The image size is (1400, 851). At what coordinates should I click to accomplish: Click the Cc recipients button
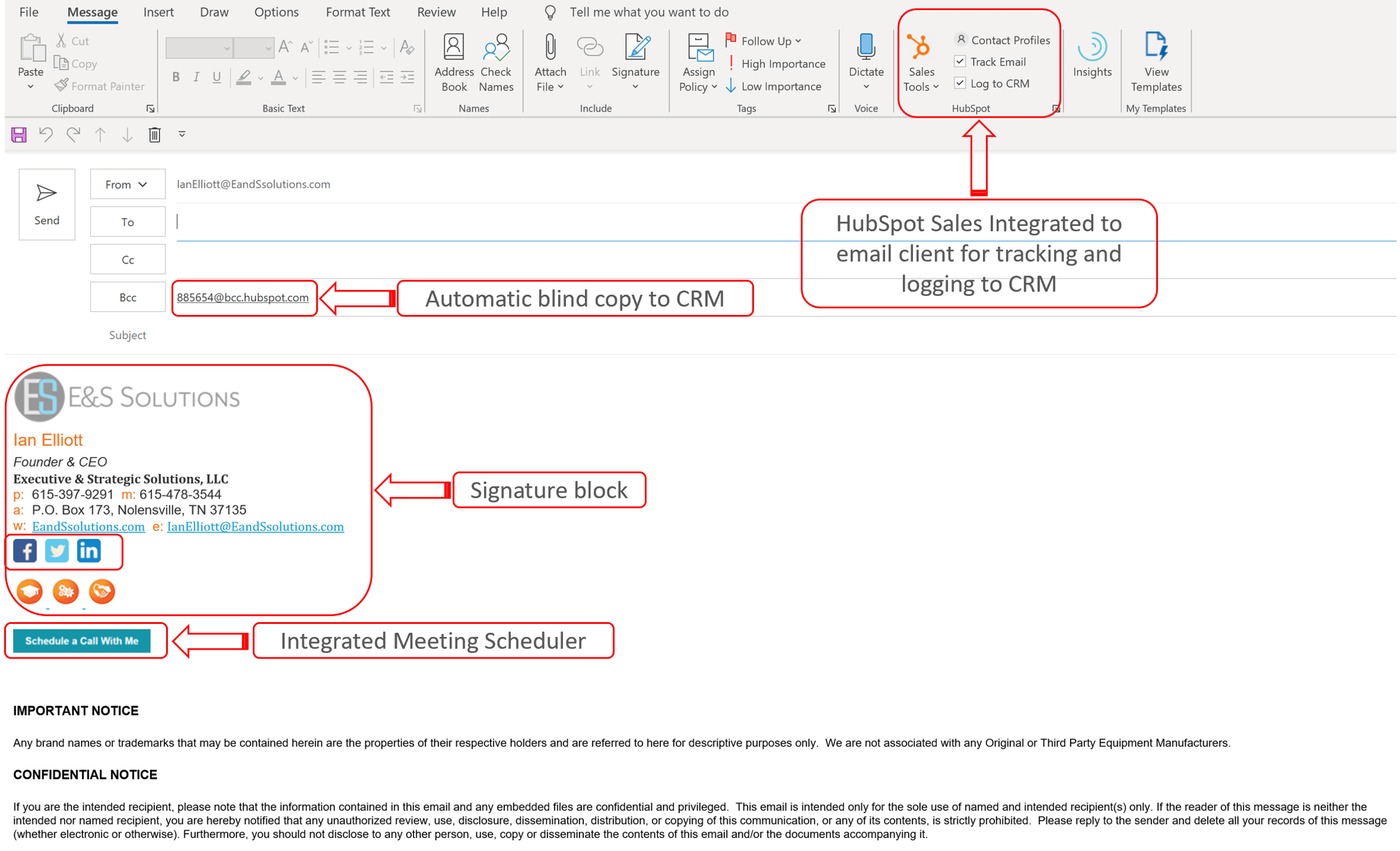pyautogui.click(x=127, y=259)
